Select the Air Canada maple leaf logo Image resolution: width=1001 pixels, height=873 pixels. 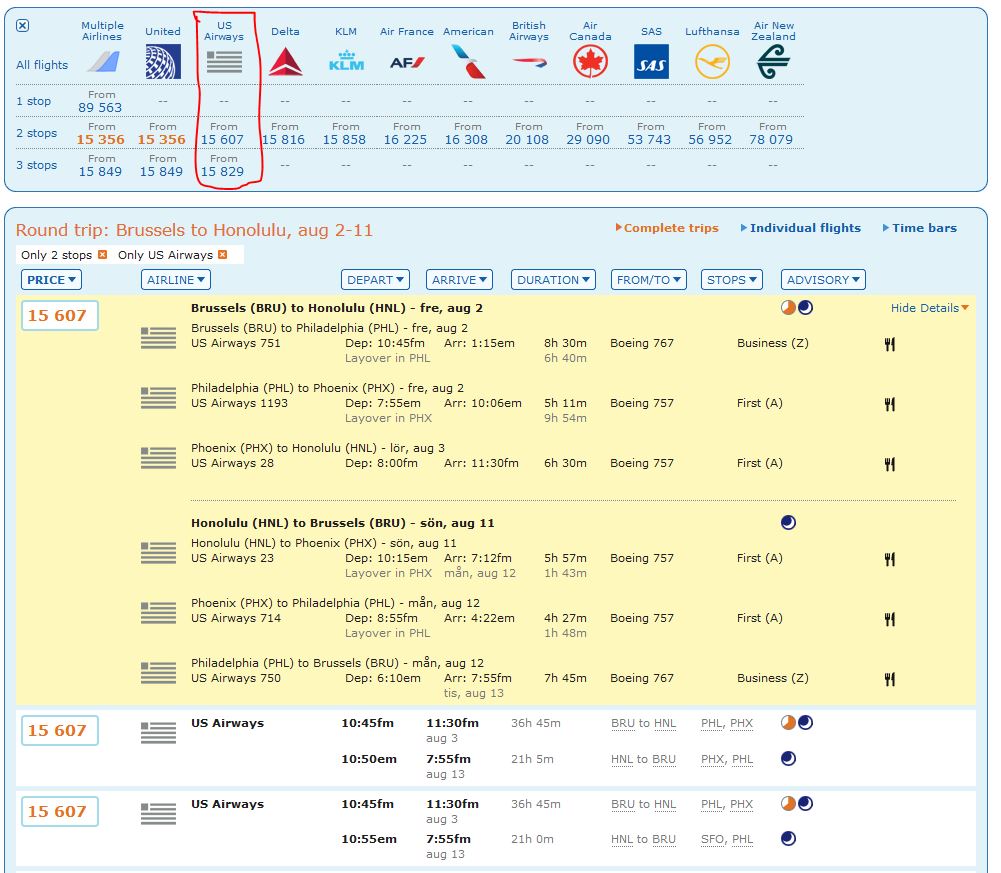[590, 62]
